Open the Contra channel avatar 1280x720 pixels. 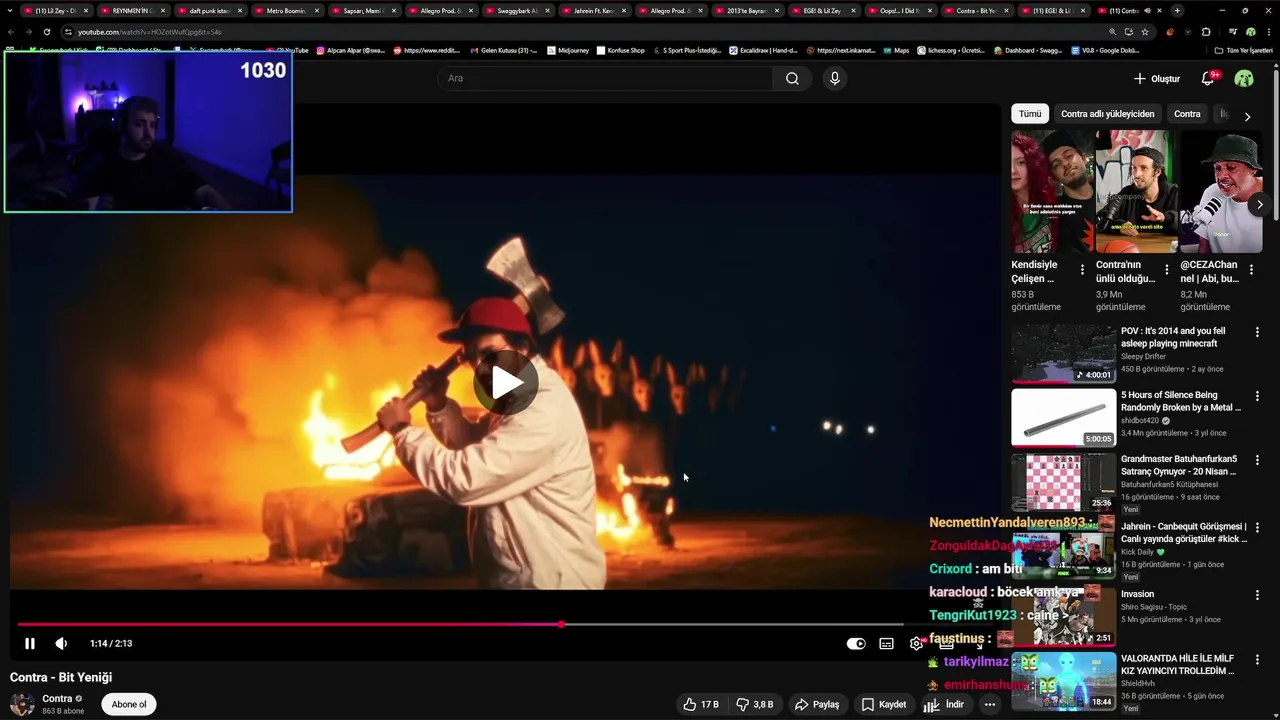pos(22,704)
